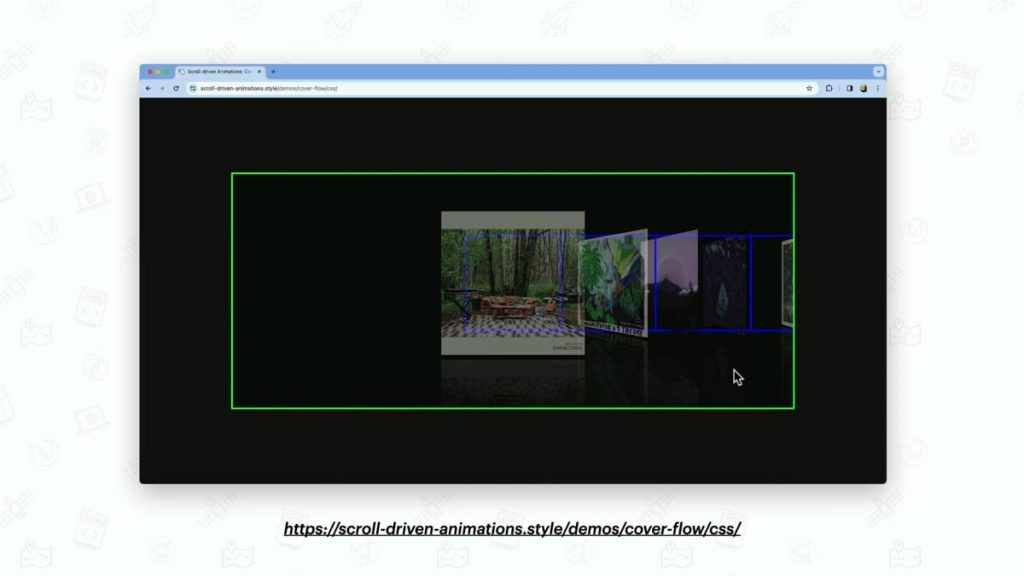Close the Scroll-driven Animations tab
This screenshot has width=1024, height=576.
click(x=258, y=71)
